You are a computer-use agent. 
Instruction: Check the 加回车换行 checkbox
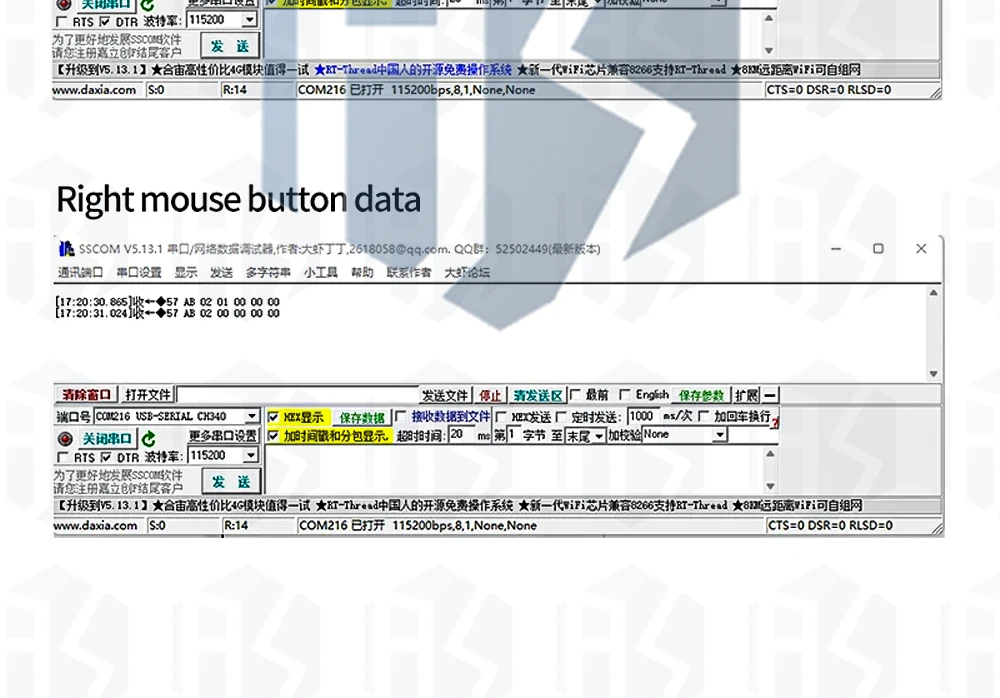point(703,417)
